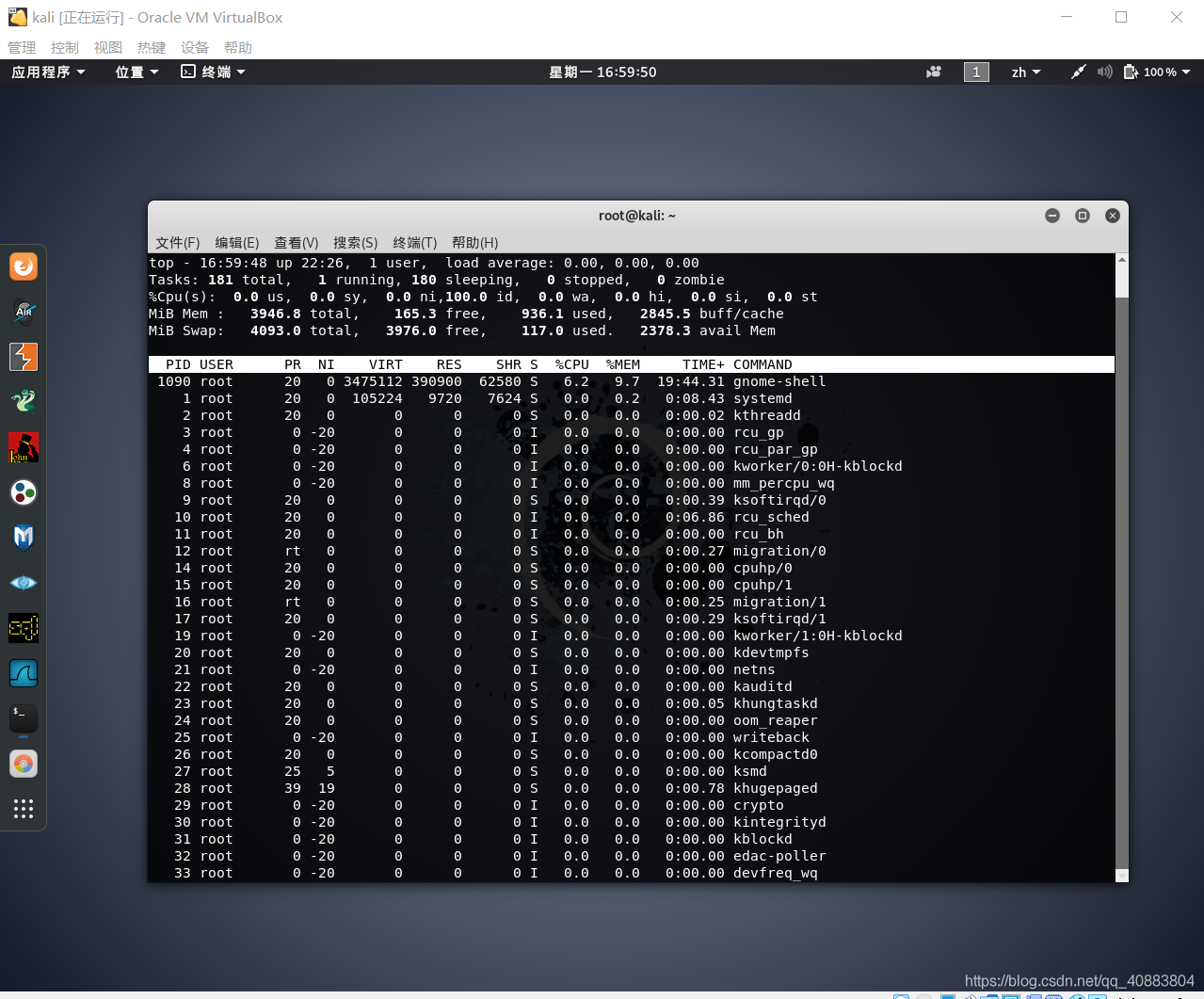Open Maltego three-dot icon in dock
Image resolution: width=1204 pixels, height=999 pixels.
pos(24,492)
